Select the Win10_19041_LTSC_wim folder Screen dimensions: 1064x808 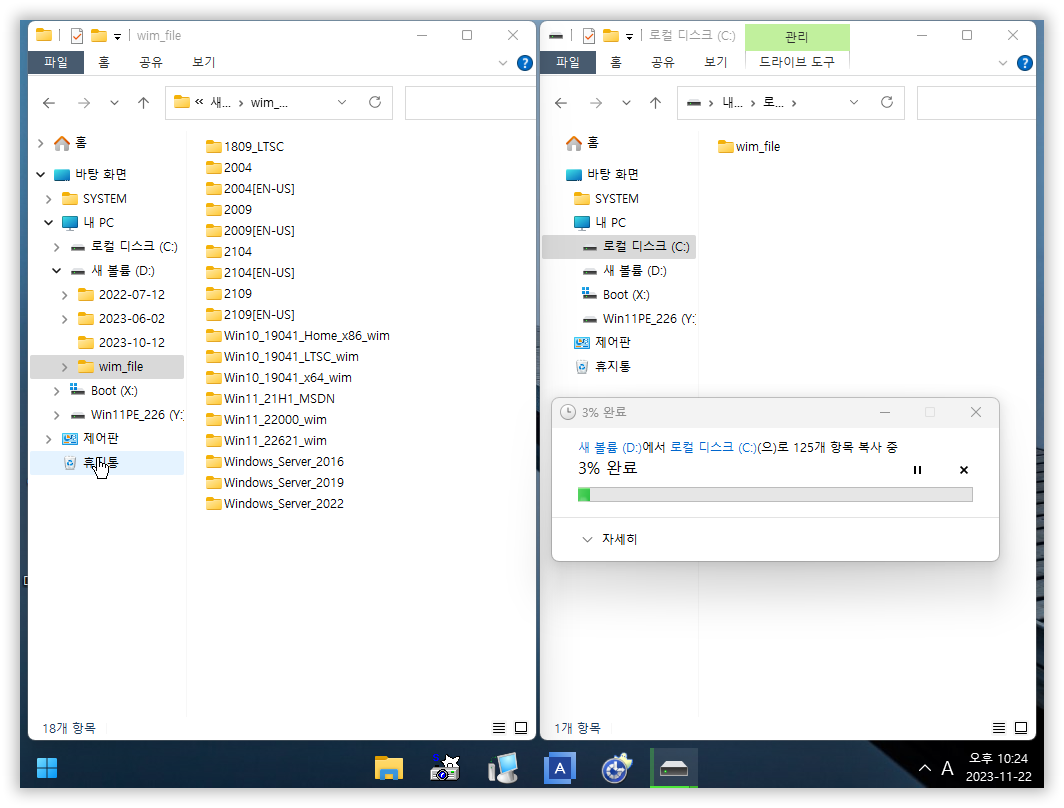(x=282, y=357)
